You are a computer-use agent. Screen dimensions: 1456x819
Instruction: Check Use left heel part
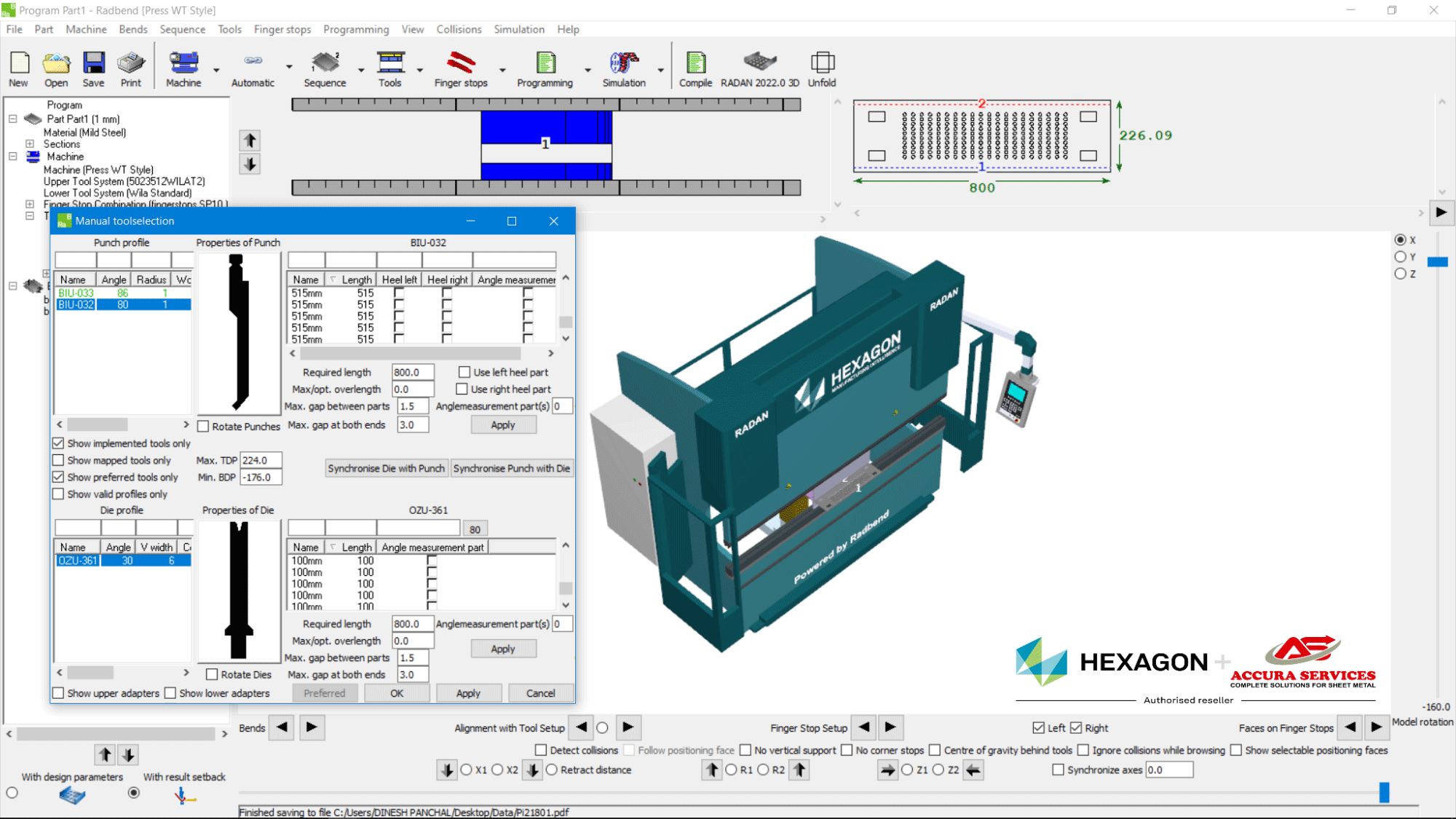[x=464, y=371]
